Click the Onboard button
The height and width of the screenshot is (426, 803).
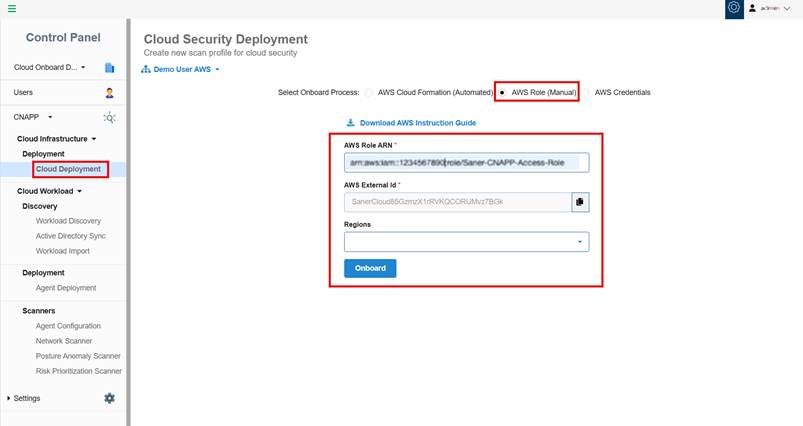[370, 268]
